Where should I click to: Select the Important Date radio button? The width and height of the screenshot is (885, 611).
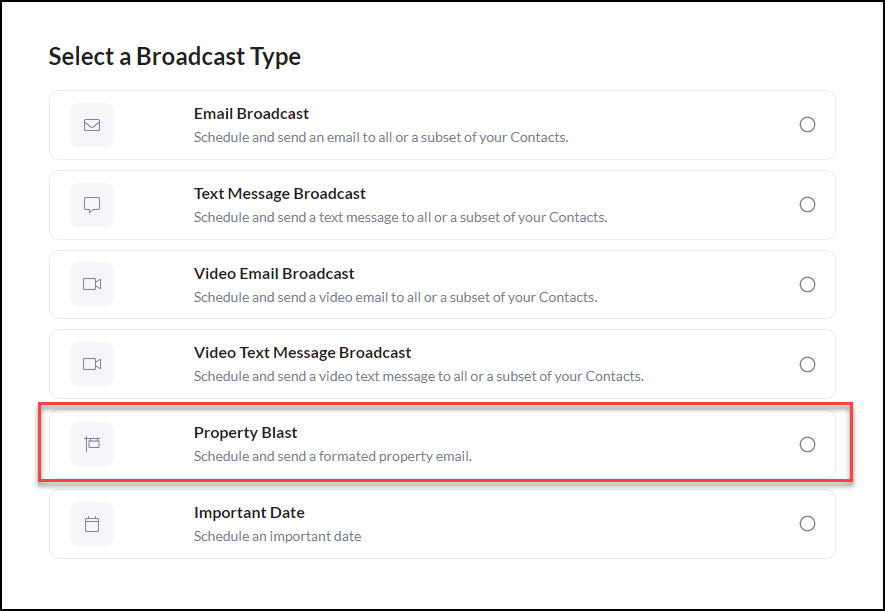pyautogui.click(x=807, y=524)
